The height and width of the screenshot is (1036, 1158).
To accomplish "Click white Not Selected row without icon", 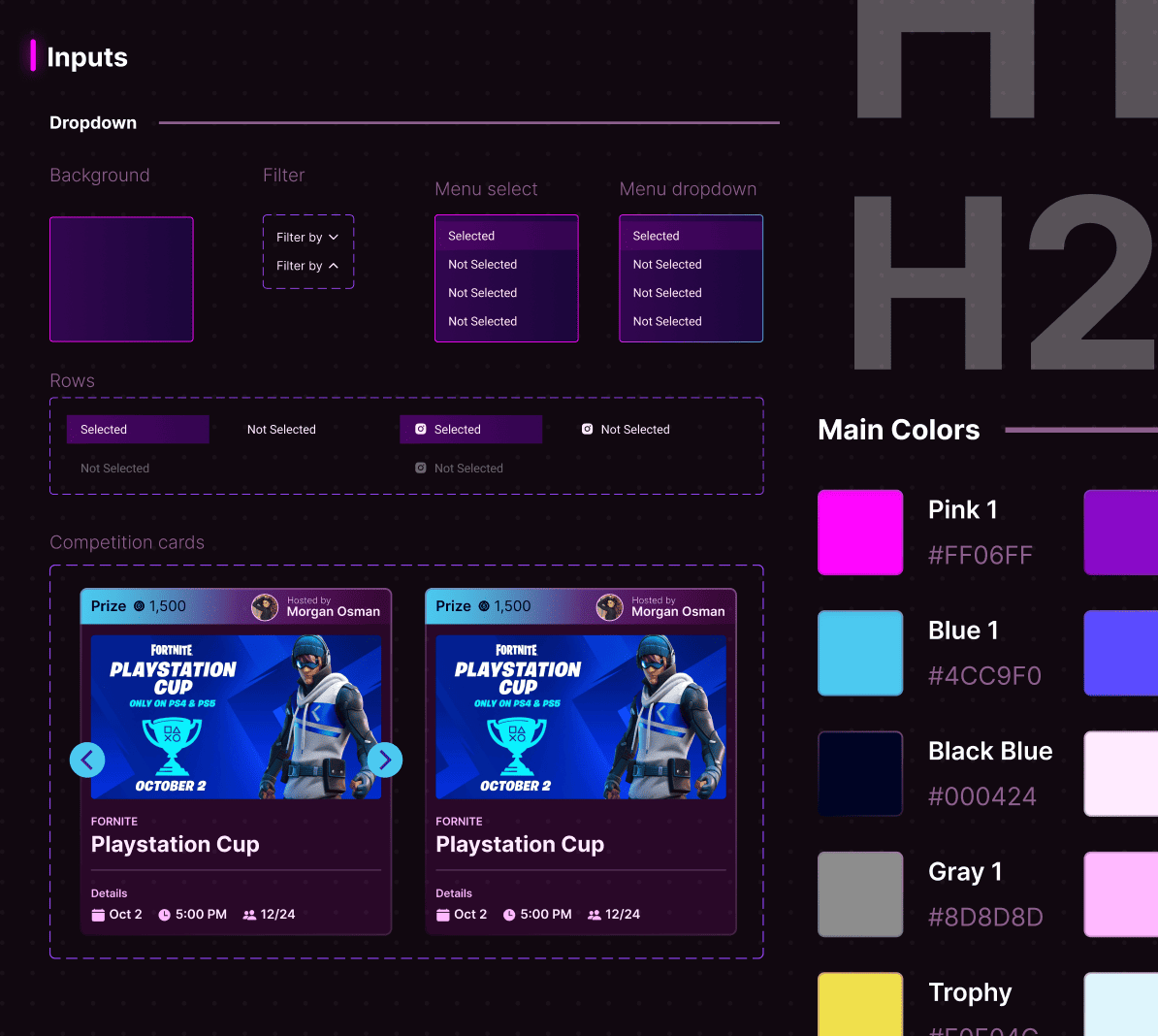I will [x=281, y=429].
